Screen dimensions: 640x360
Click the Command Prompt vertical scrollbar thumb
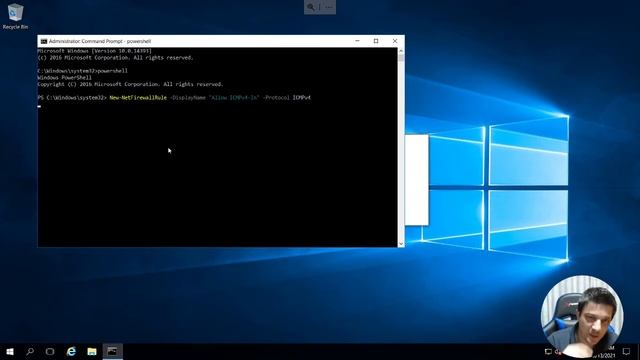tap(401, 58)
